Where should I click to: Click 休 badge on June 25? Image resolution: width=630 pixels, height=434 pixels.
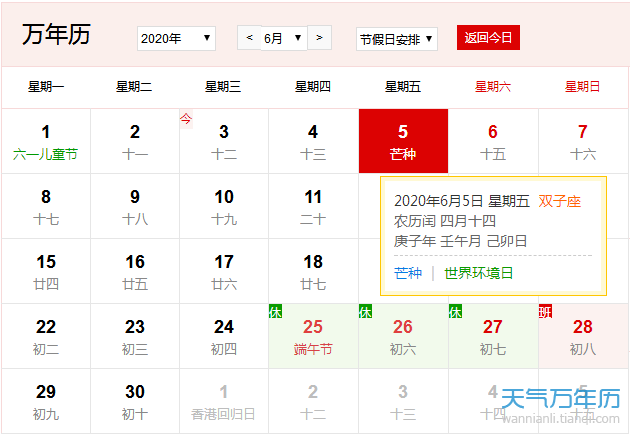(275, 311)
